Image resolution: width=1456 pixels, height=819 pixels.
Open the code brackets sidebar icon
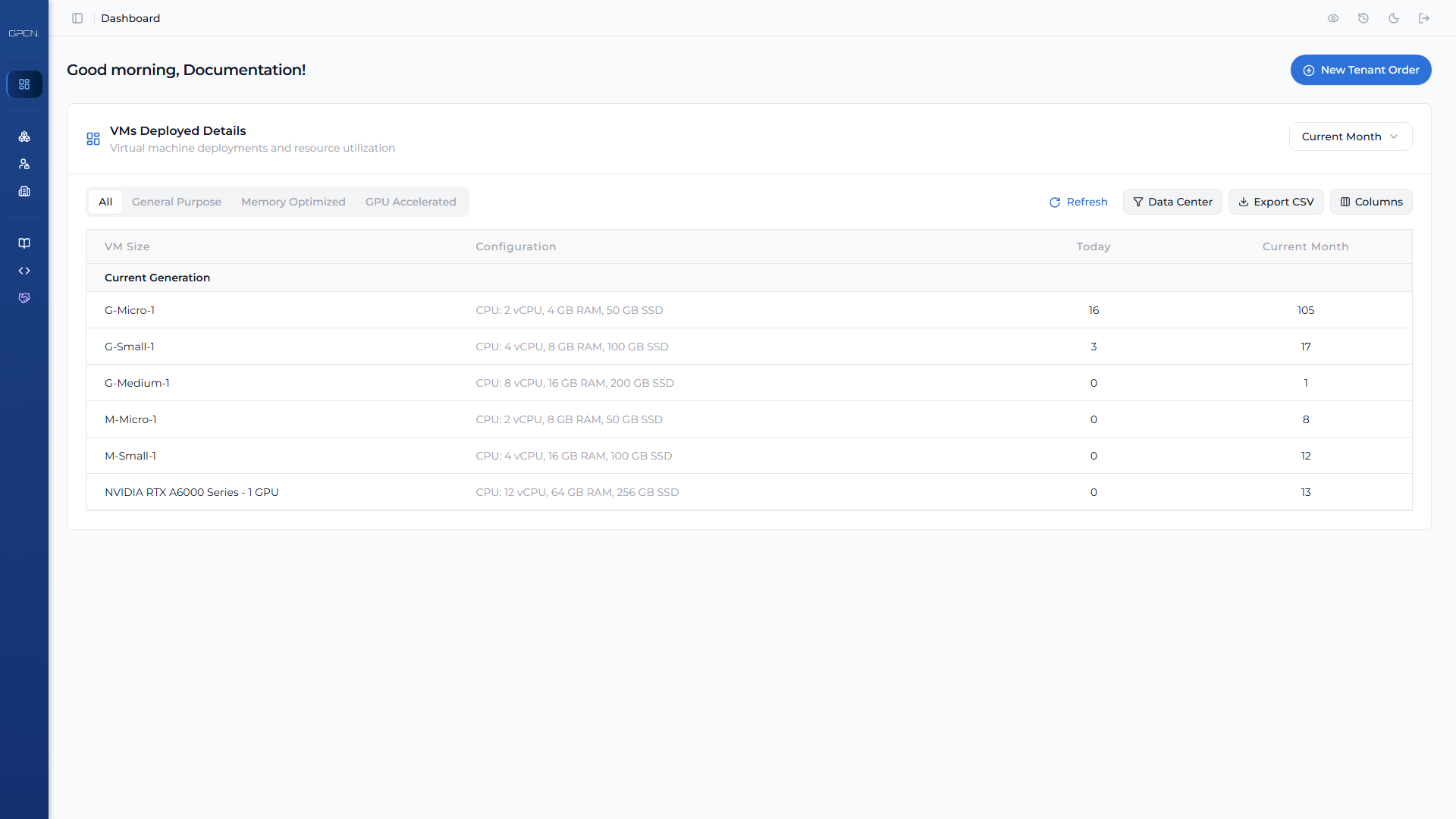click(24, 271)
